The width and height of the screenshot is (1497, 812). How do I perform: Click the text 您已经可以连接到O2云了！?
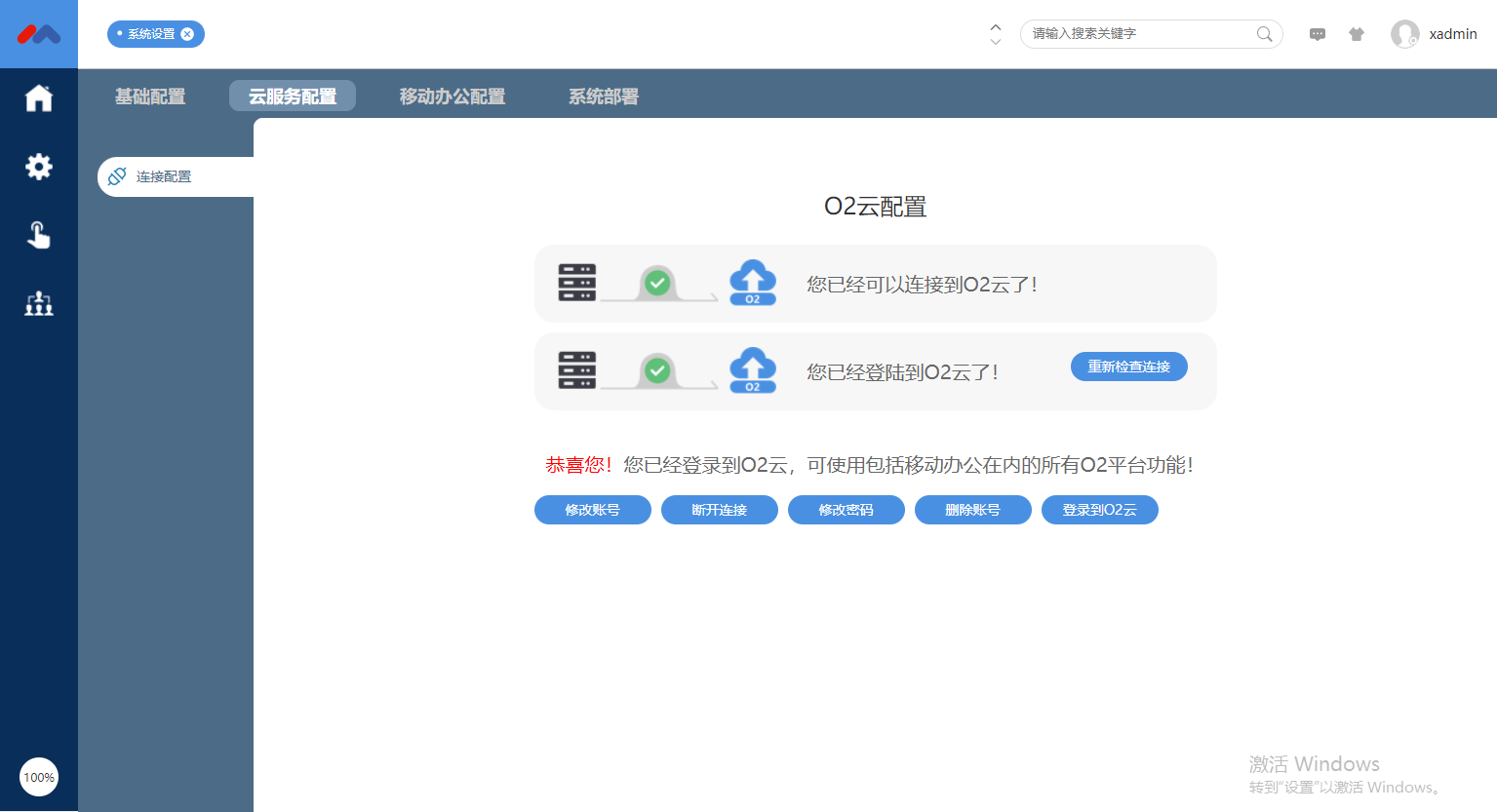[x=923, y=285]
